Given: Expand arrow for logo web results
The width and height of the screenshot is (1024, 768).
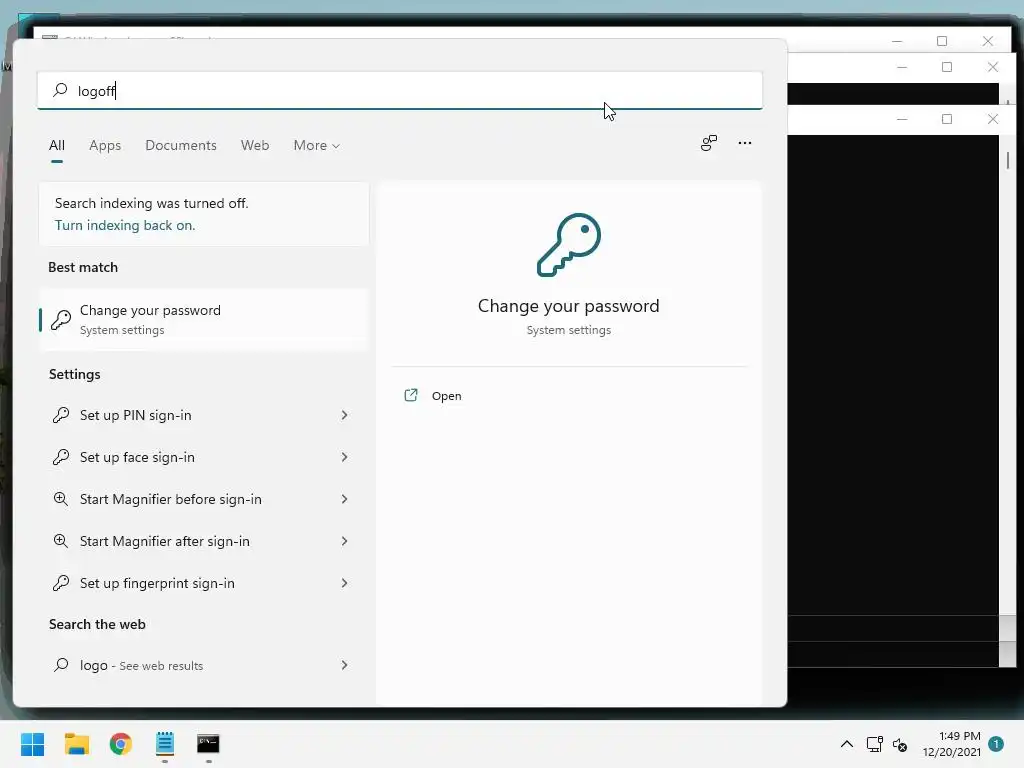Looking at the screenshot, I should [x=344, y=665].
